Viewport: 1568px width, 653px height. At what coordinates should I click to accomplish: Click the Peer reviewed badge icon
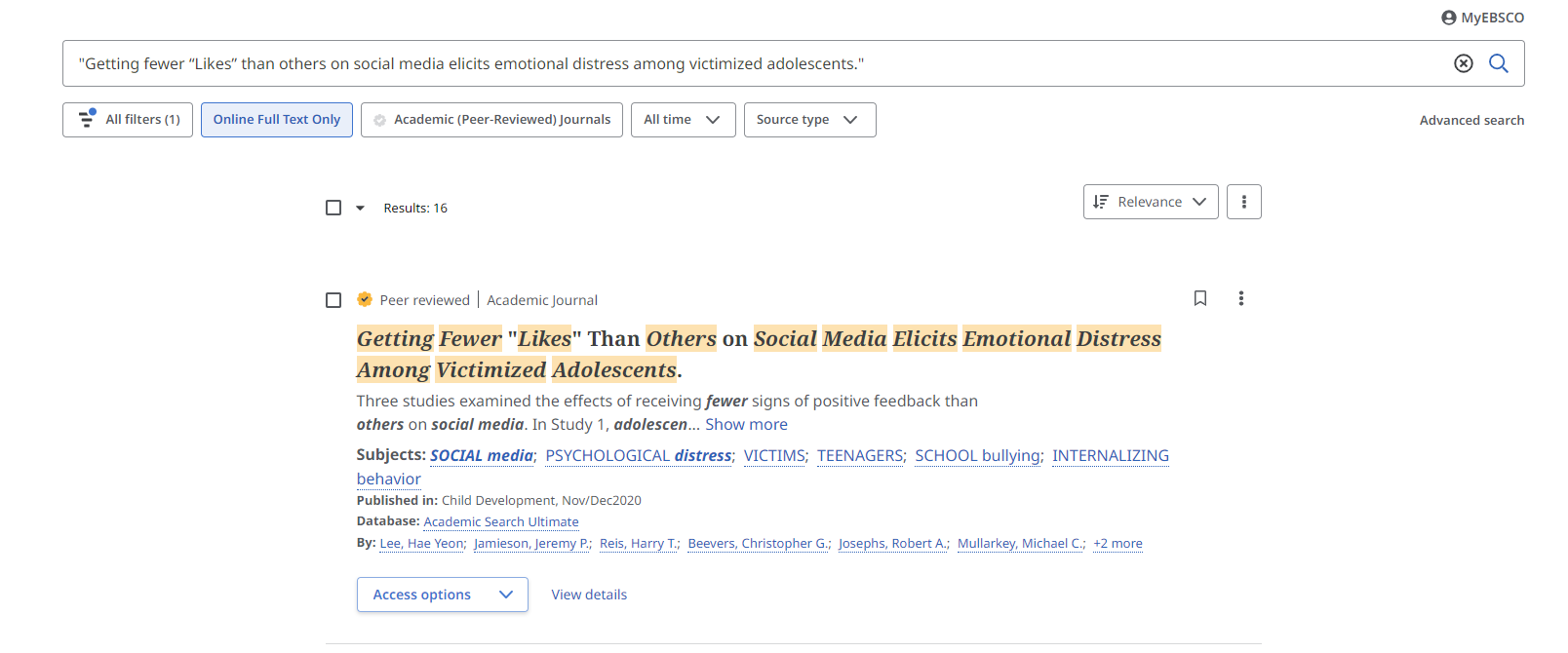(365, 299)
